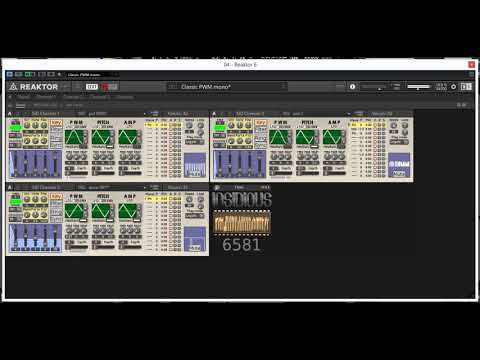Click Mute in SID Channel 1

click(x=195, y=174)
